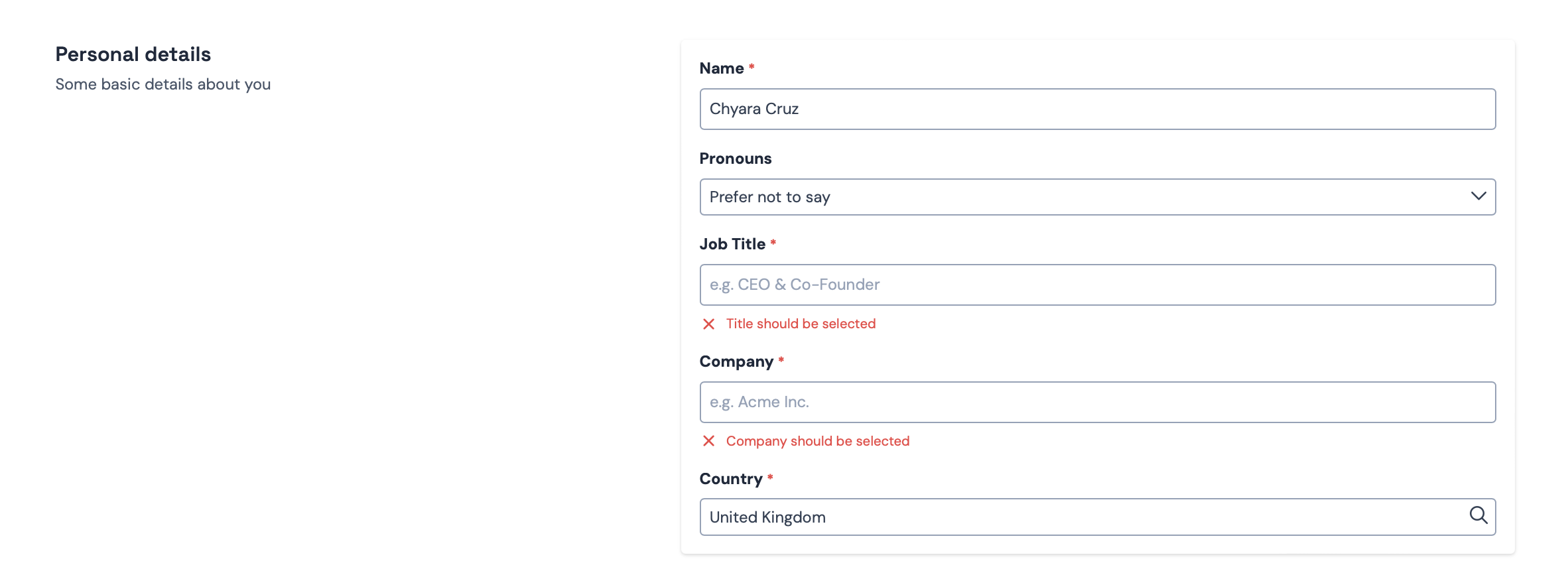The width and height of the screenshot is (1568, 573).
Task: Click the Job Title field label
Action: [732, 244]
